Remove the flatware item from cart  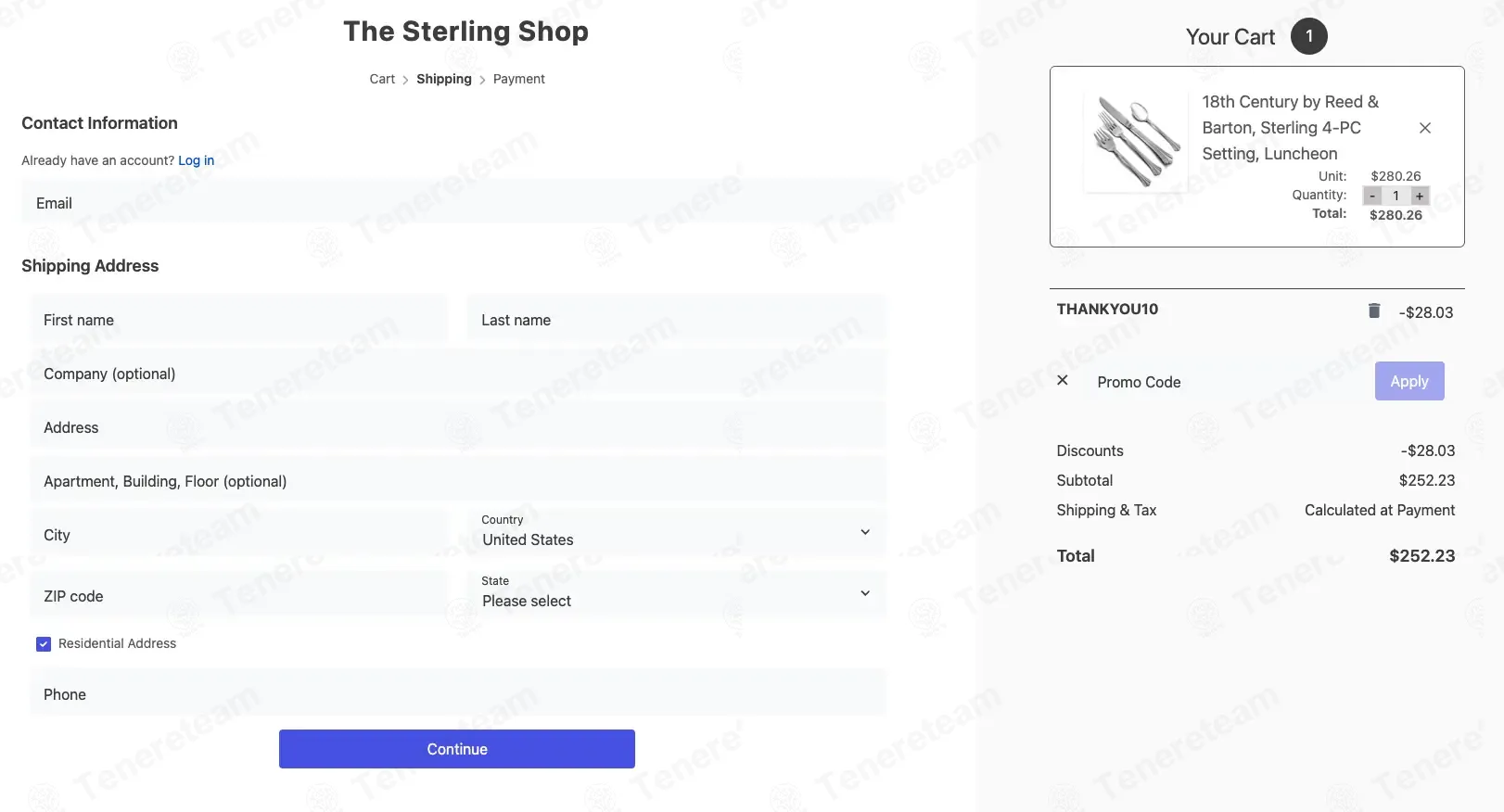[x=1425, y=128]
